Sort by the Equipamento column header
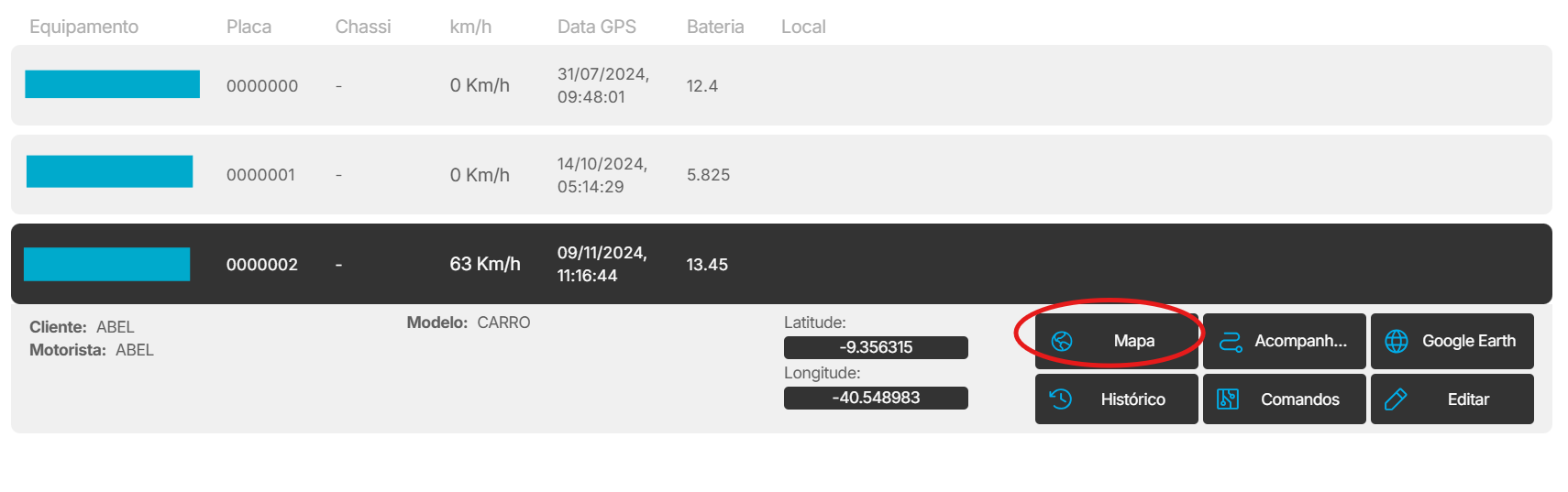The image size is (1568, 492). point(83,27)
